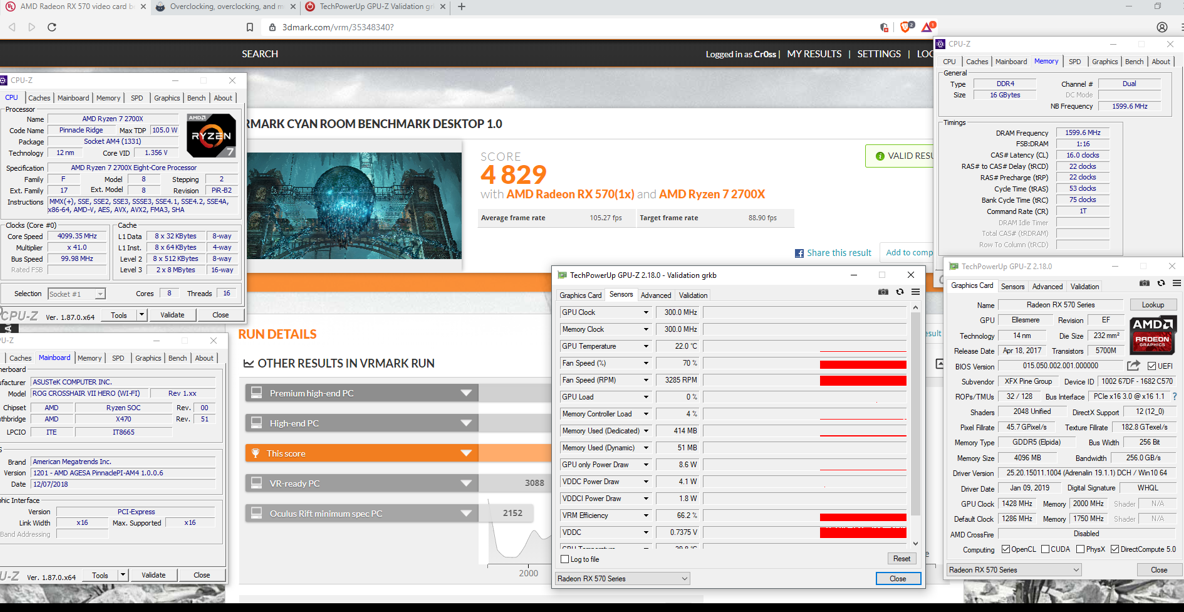Switch to Caches tab in top CPU-Z window
Image resolution: width=1184 pixels, height=612 pixels.
tap(39, 97)
